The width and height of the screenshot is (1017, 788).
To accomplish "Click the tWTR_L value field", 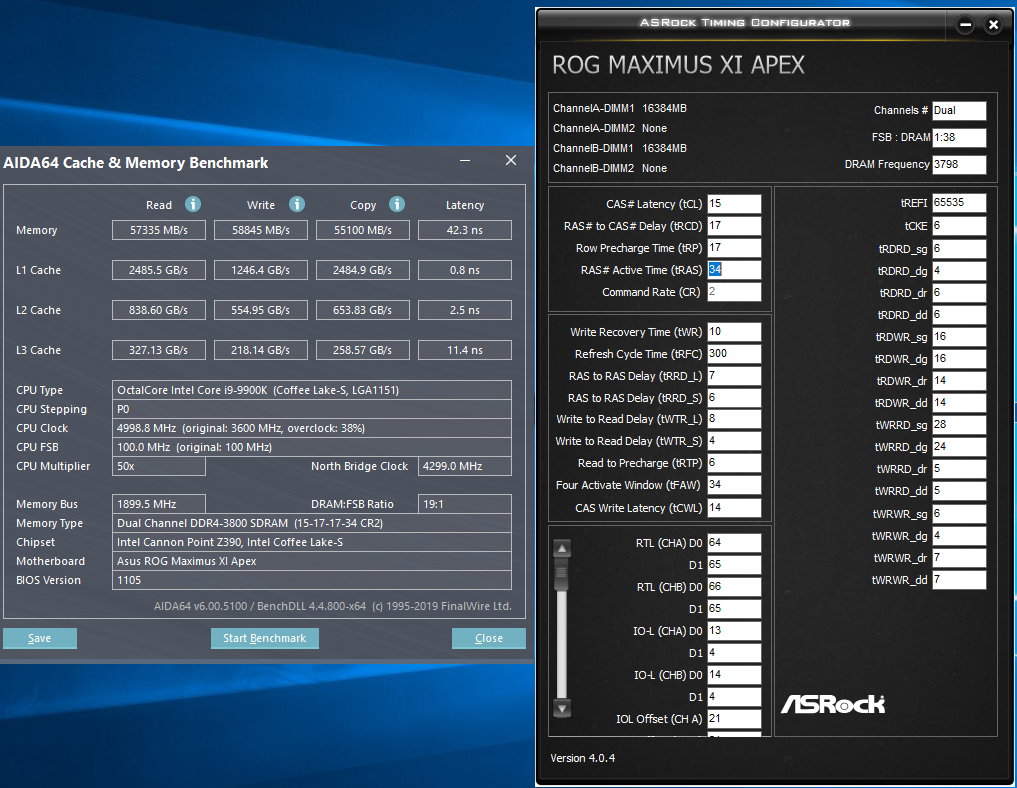I will pyautogui.click(x=734, y=419).
